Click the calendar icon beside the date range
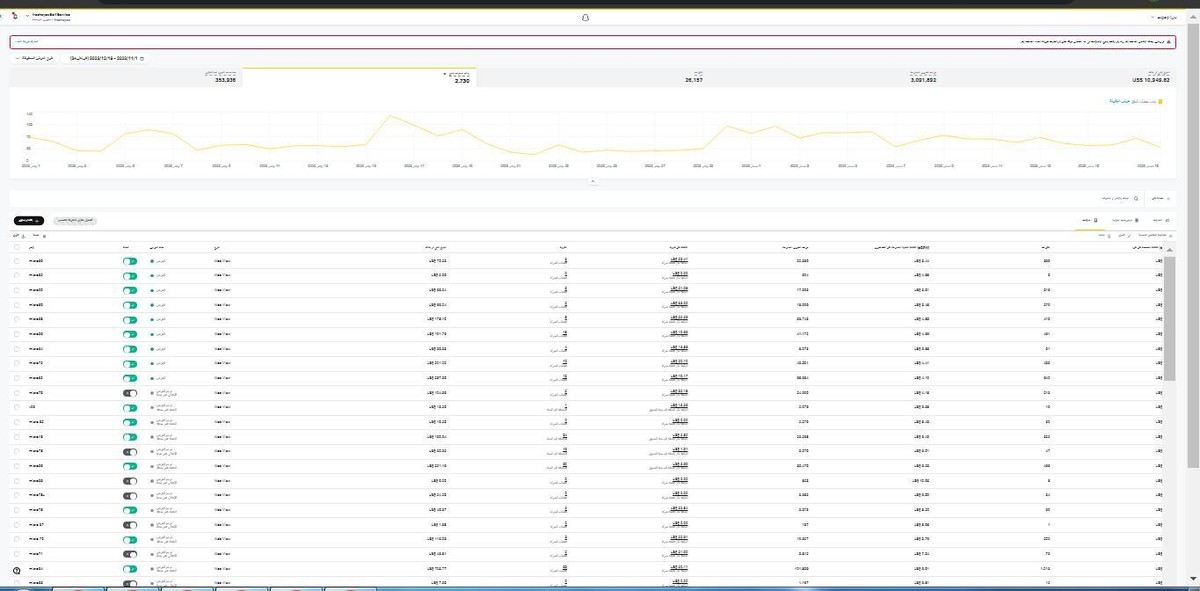Image resolution: width=1200 pixels, height=591 pixels. [141, 59]
